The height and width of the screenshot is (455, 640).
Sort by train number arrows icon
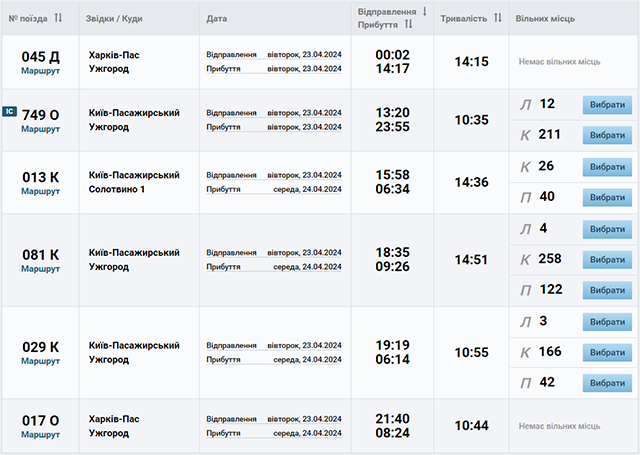tap(58, 18)
